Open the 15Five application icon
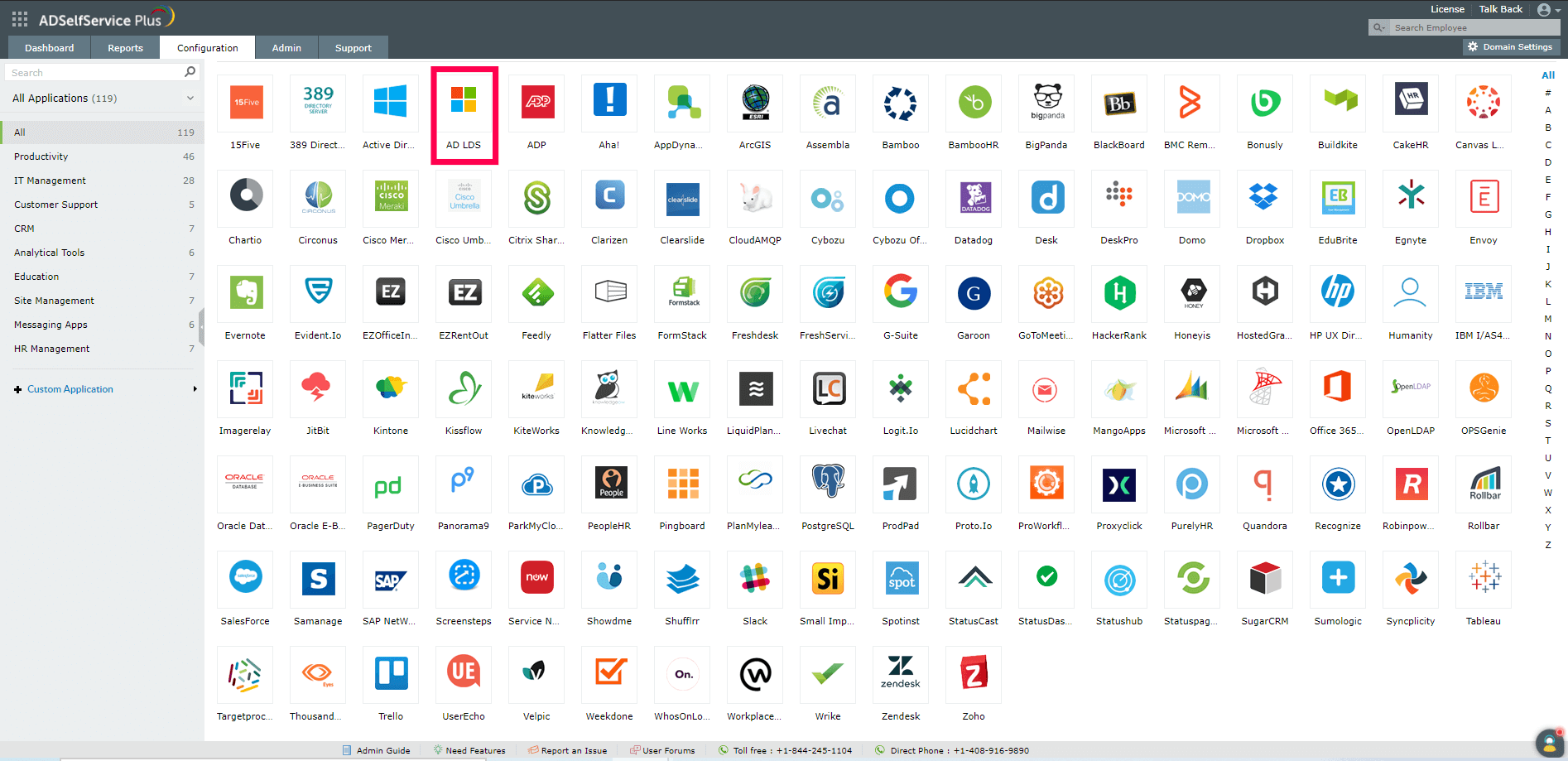The height and width of the screenshot is (761, 1568). 246,103
